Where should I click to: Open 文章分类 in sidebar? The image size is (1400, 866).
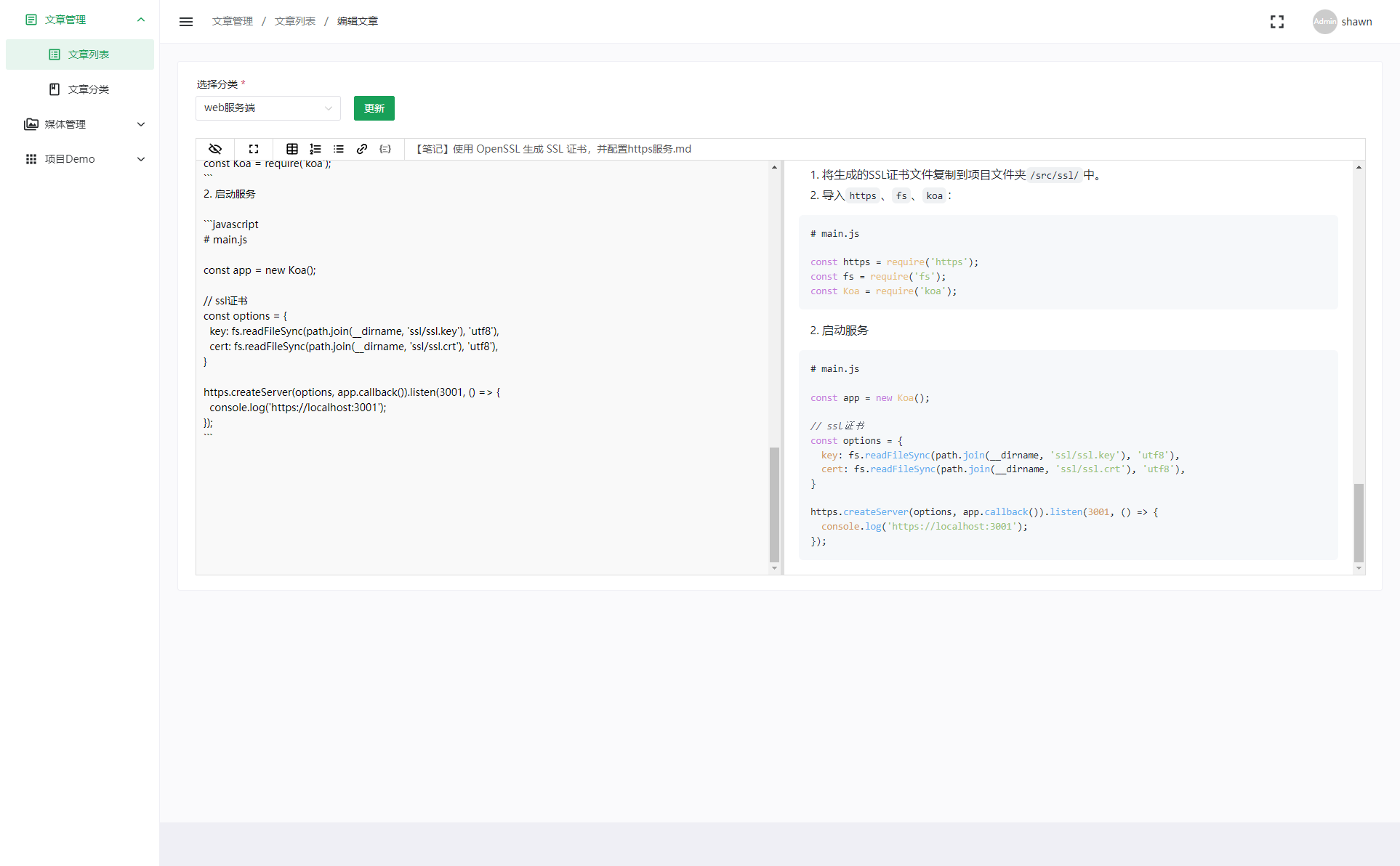click(x=88, y=89)
